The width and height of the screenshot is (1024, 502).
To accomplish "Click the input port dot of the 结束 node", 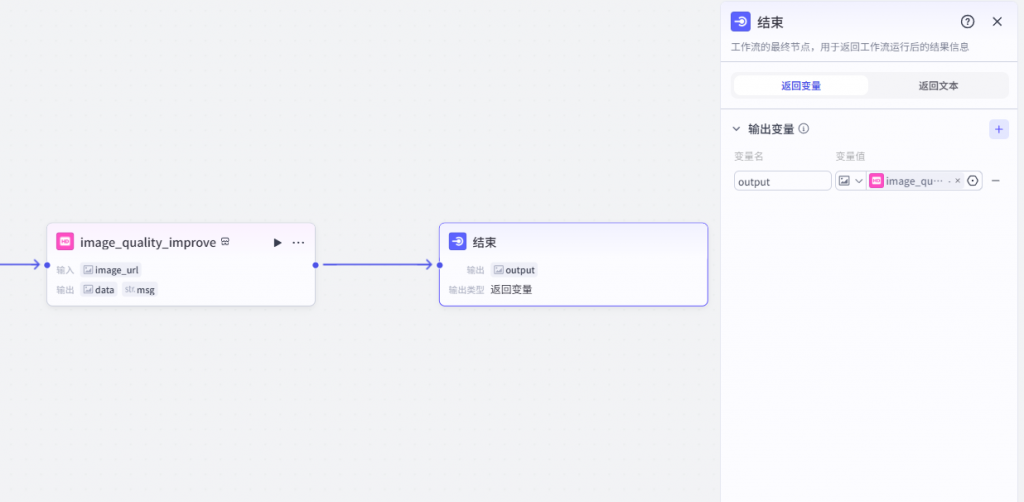I will (440, 265).
